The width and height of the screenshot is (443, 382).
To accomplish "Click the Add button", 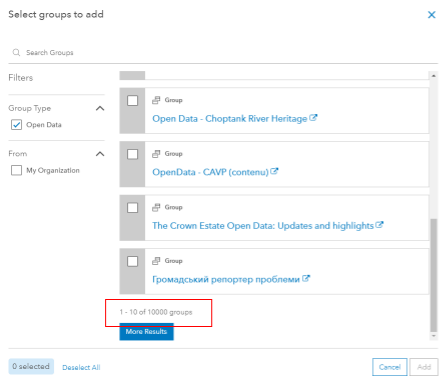I will click(424, 367).
